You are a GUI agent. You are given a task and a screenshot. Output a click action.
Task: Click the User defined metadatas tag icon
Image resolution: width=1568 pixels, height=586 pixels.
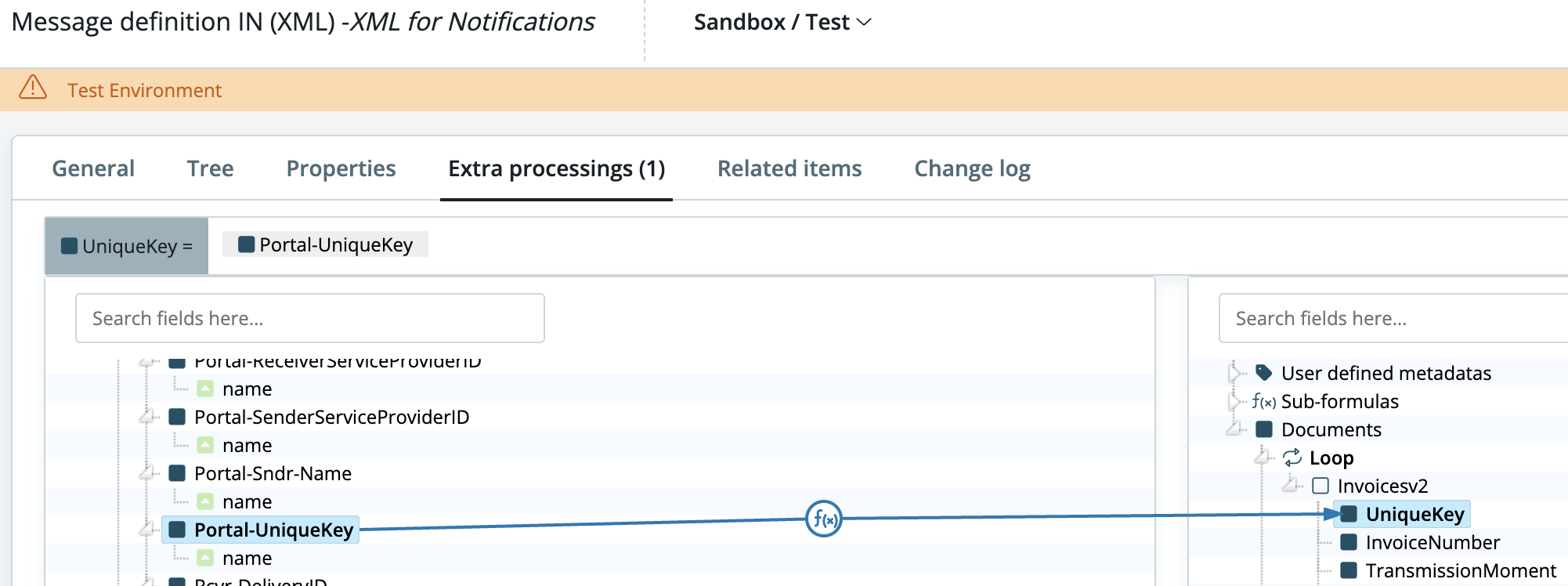(x=1263, y=373)
